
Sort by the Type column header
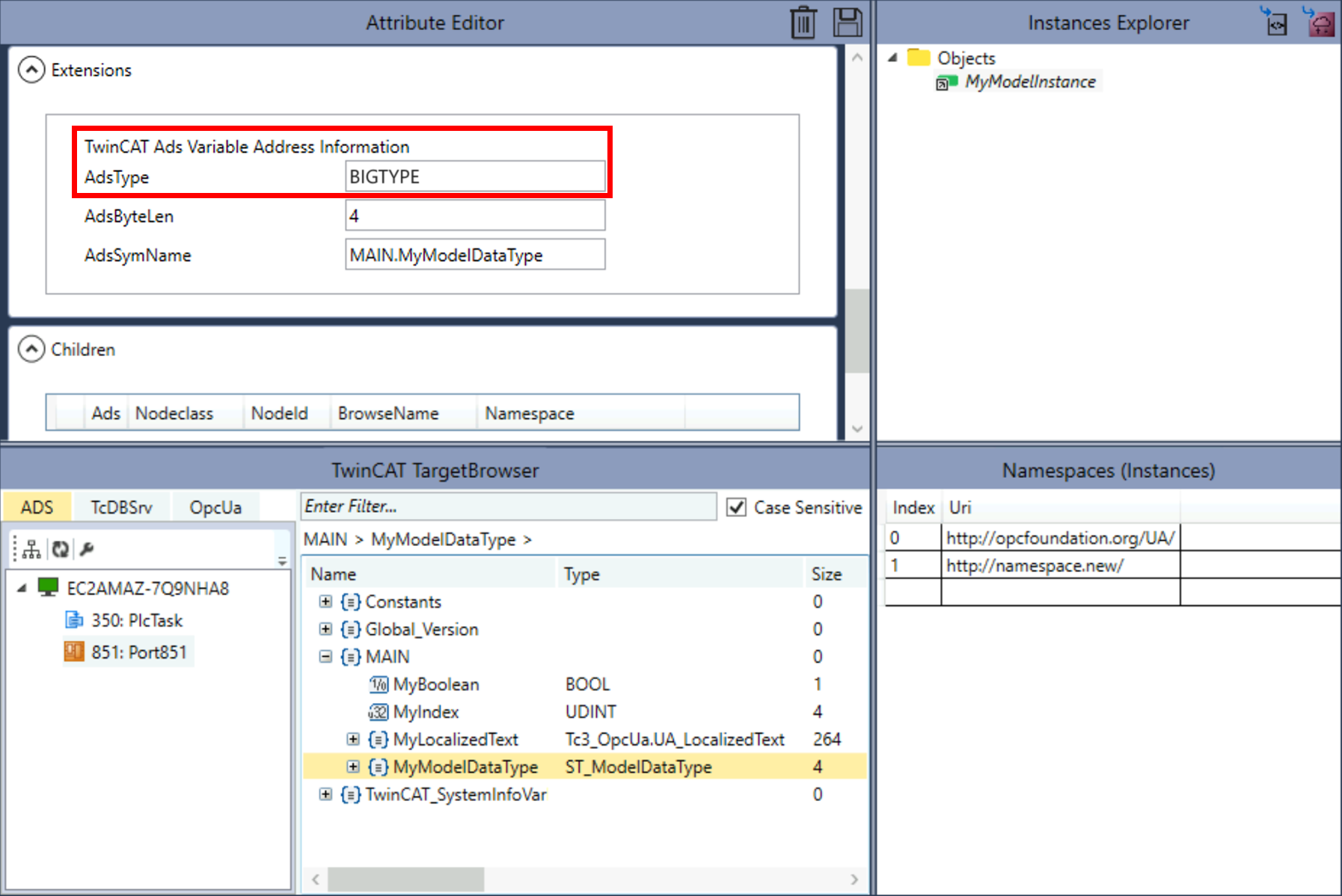pyautogui.click(x=681, y=574)
